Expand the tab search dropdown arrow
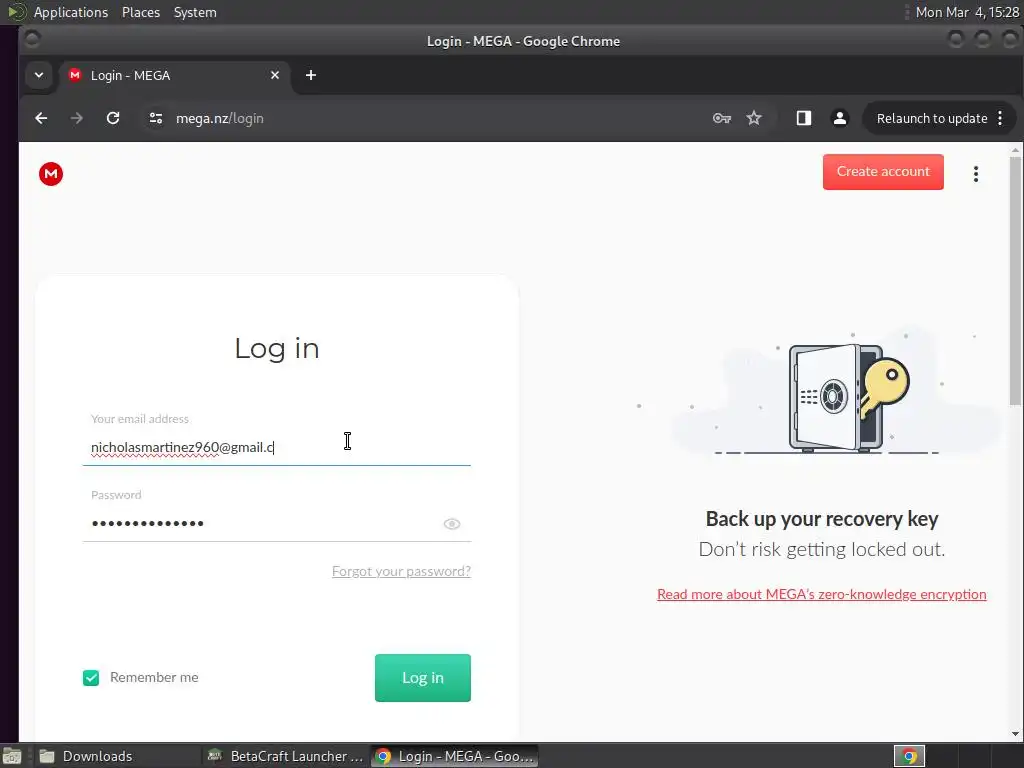Viewport: 1024px width, 768px height. pos(39,75)
